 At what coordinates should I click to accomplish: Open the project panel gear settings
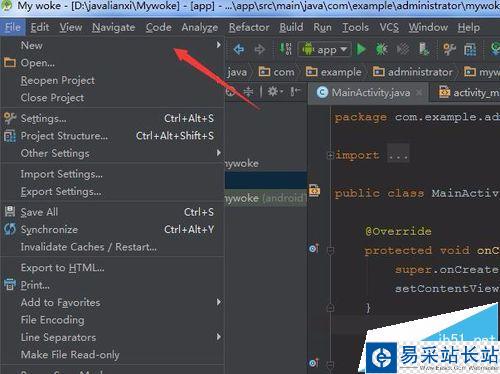[275, 91]
